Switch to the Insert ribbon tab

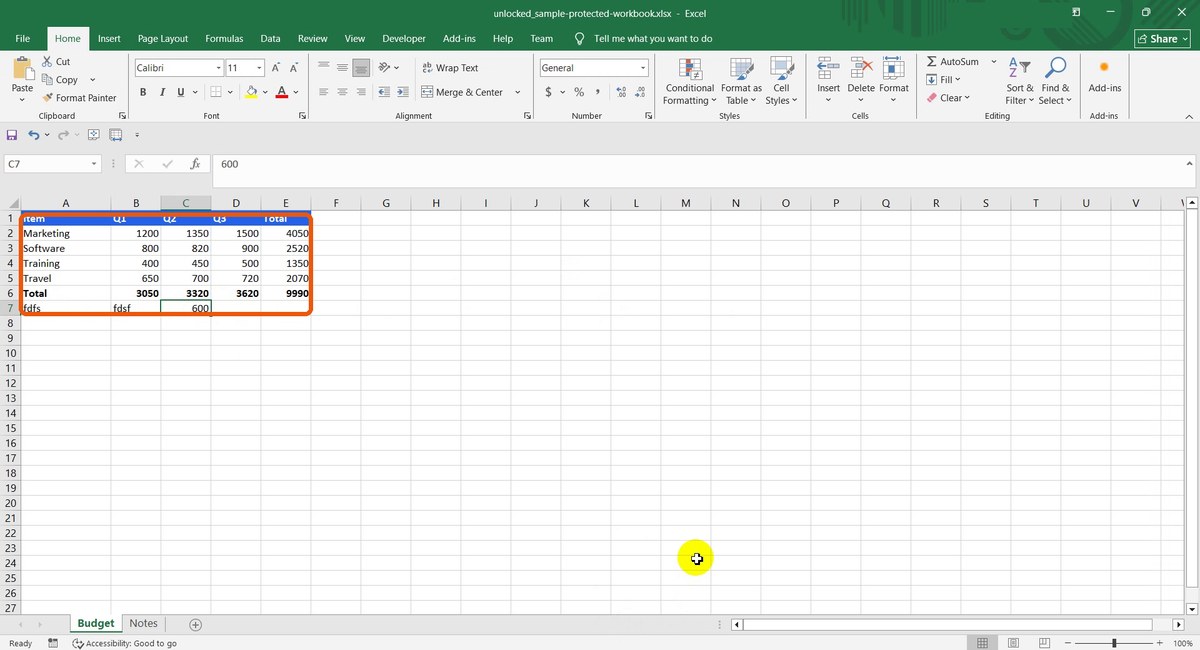109,39
